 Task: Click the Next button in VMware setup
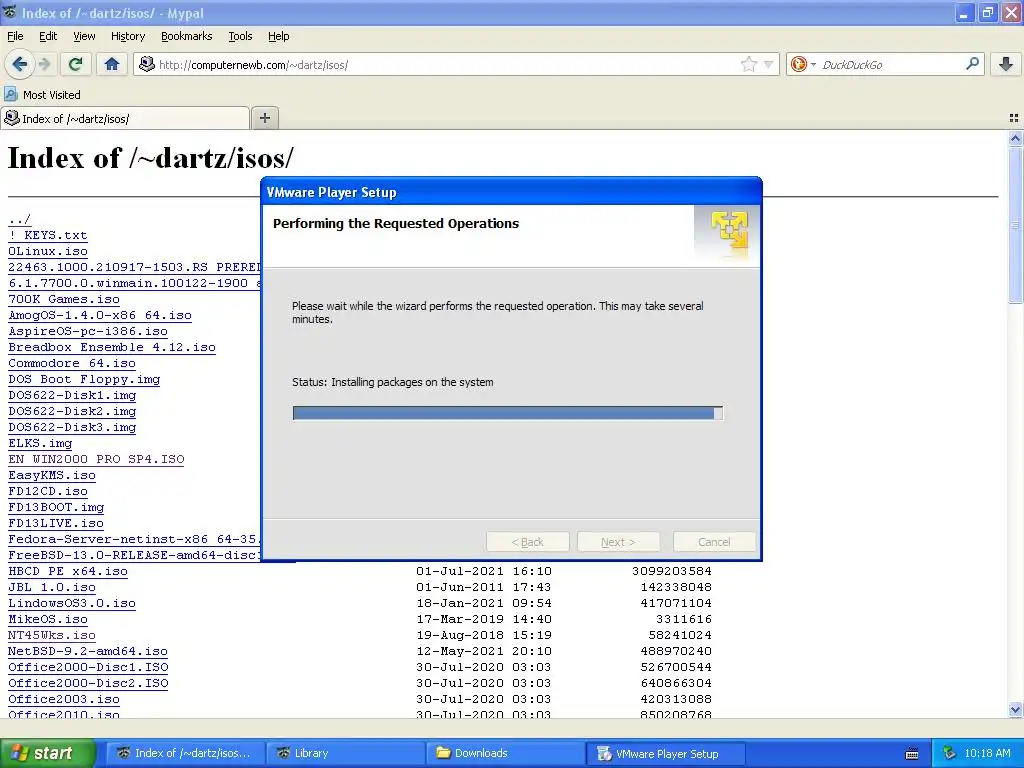tap(618, 542)
